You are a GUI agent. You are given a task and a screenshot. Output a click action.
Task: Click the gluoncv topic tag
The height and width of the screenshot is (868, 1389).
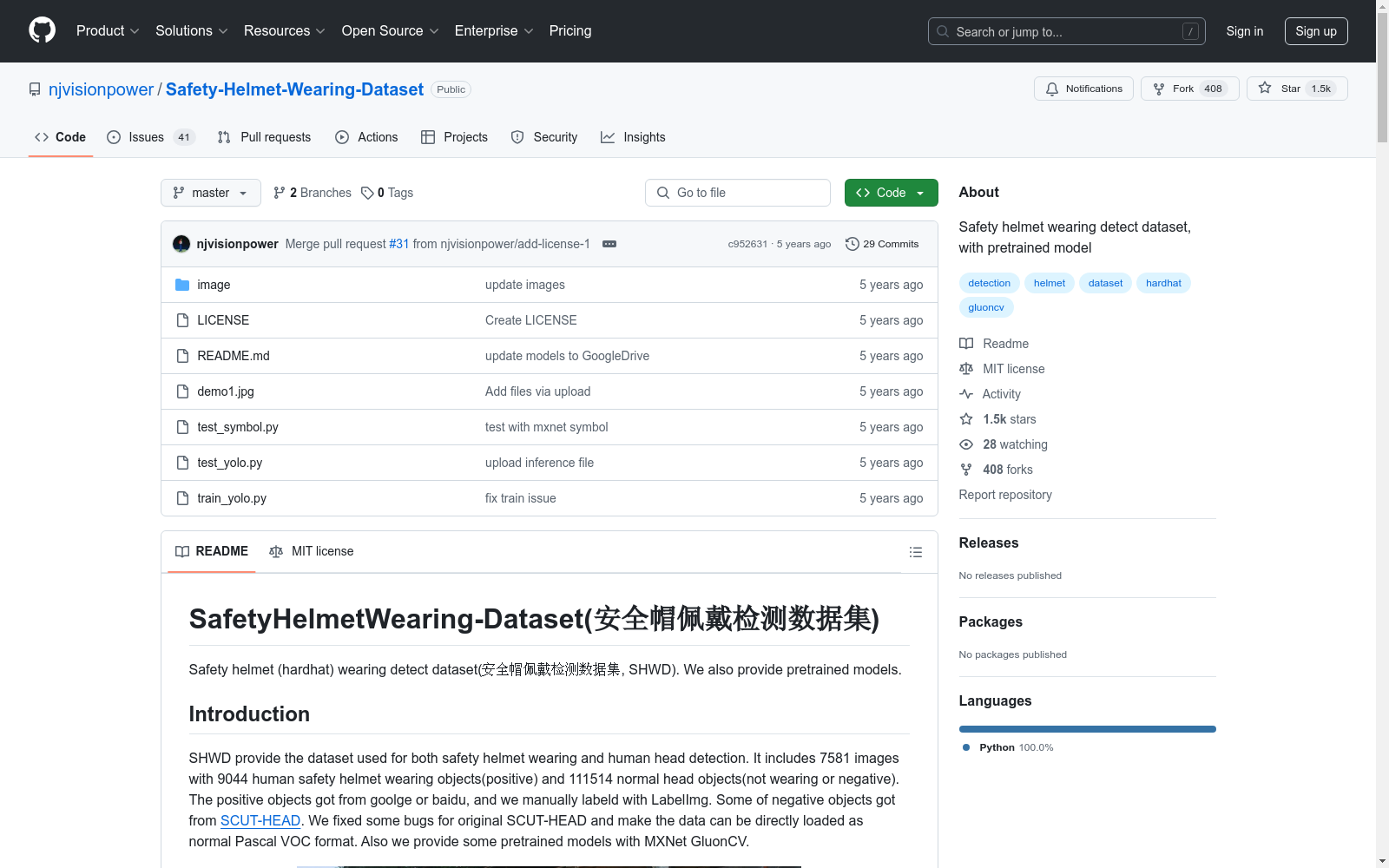(x=986, y=307)
